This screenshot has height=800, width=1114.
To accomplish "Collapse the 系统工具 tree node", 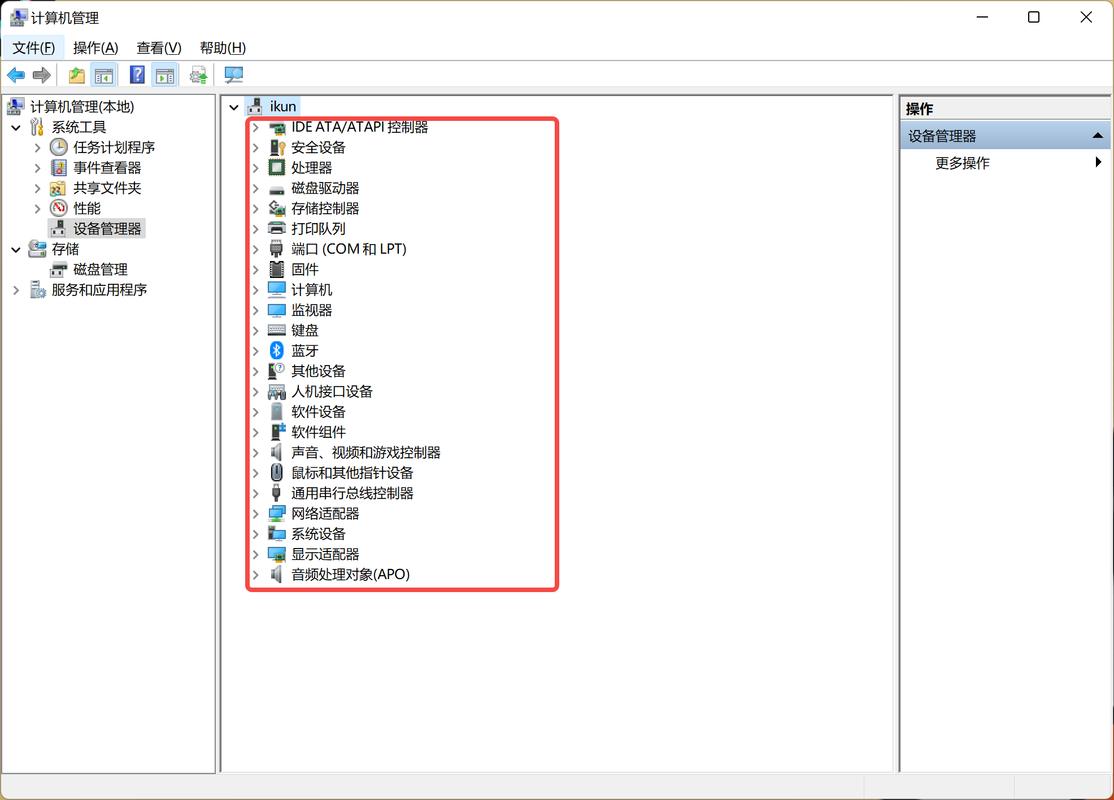I will pyautogui.click(x=16, y=127).
